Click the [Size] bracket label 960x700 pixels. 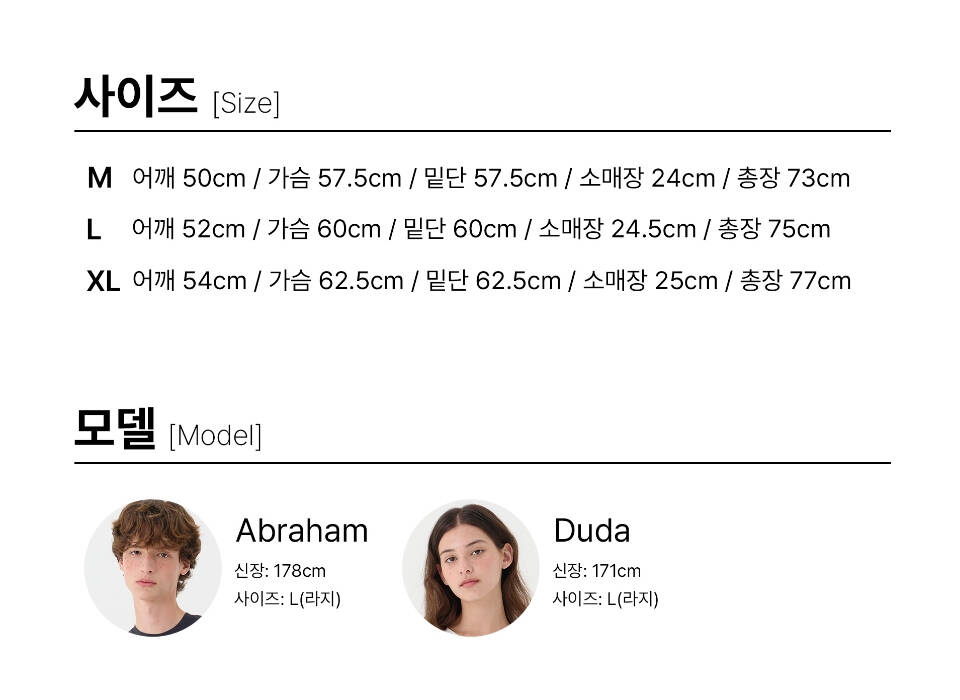(x=246, y=103)
